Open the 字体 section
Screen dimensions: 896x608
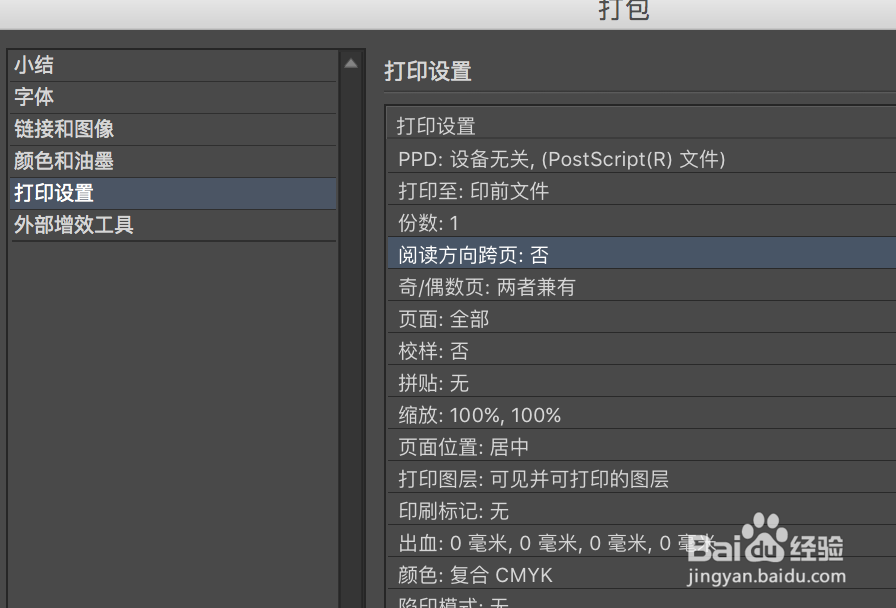[x=34, y=97]
